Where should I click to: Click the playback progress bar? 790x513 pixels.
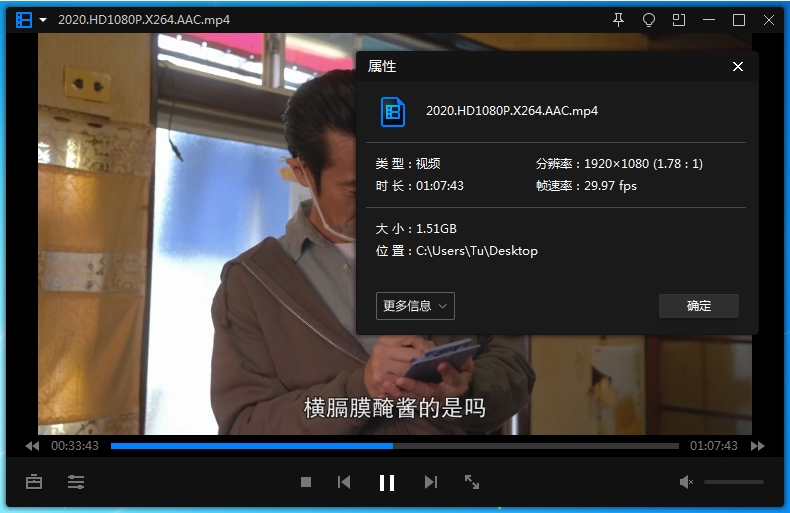[394, 446]
